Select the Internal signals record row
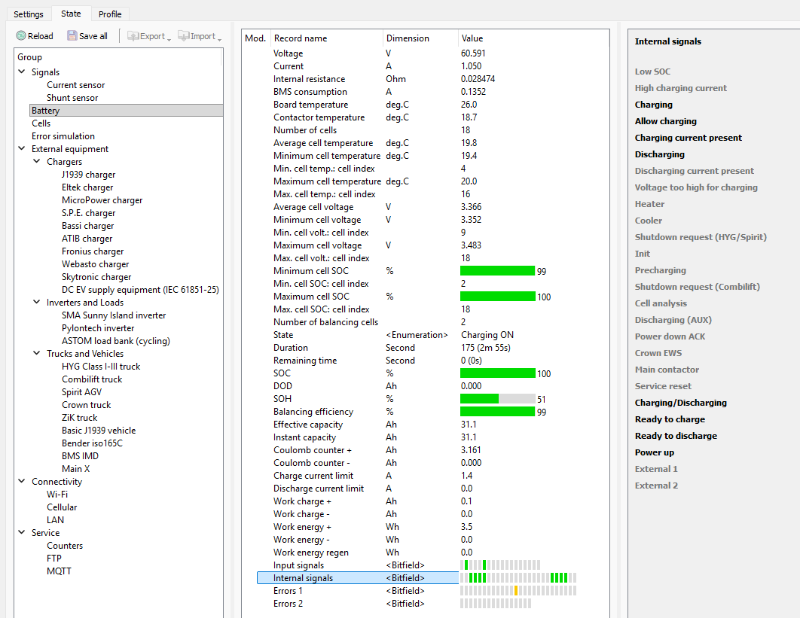Image resolution: width=800 pixels, height=618 pixels. pyautogui.click(x=358, y=578)
